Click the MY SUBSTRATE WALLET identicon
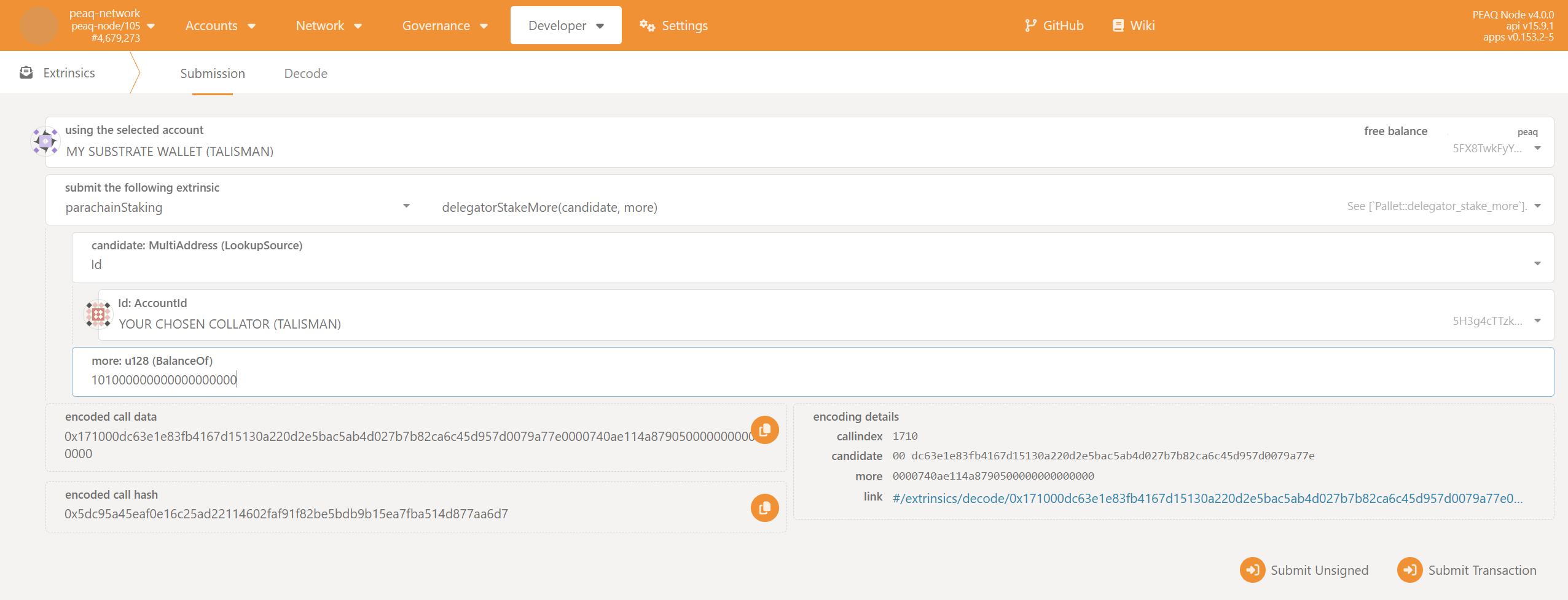 coord(44,141)
